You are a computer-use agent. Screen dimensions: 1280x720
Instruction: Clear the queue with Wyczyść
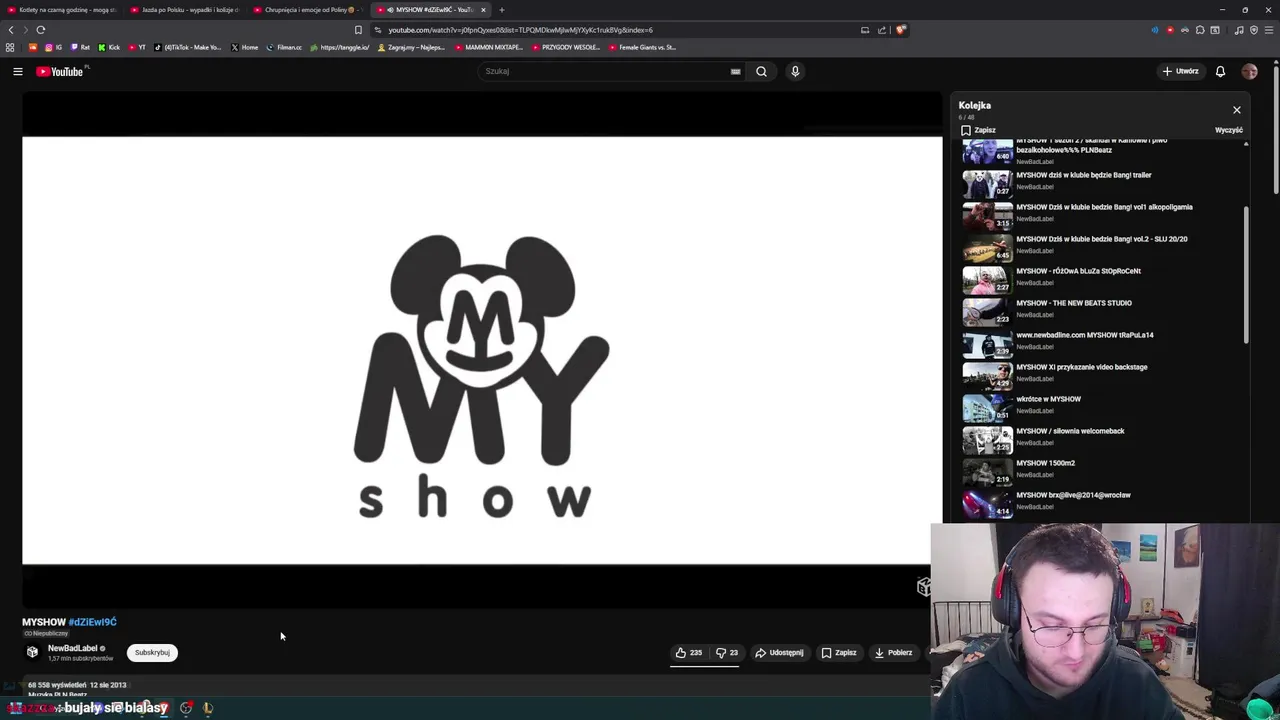click(1229, 130)
